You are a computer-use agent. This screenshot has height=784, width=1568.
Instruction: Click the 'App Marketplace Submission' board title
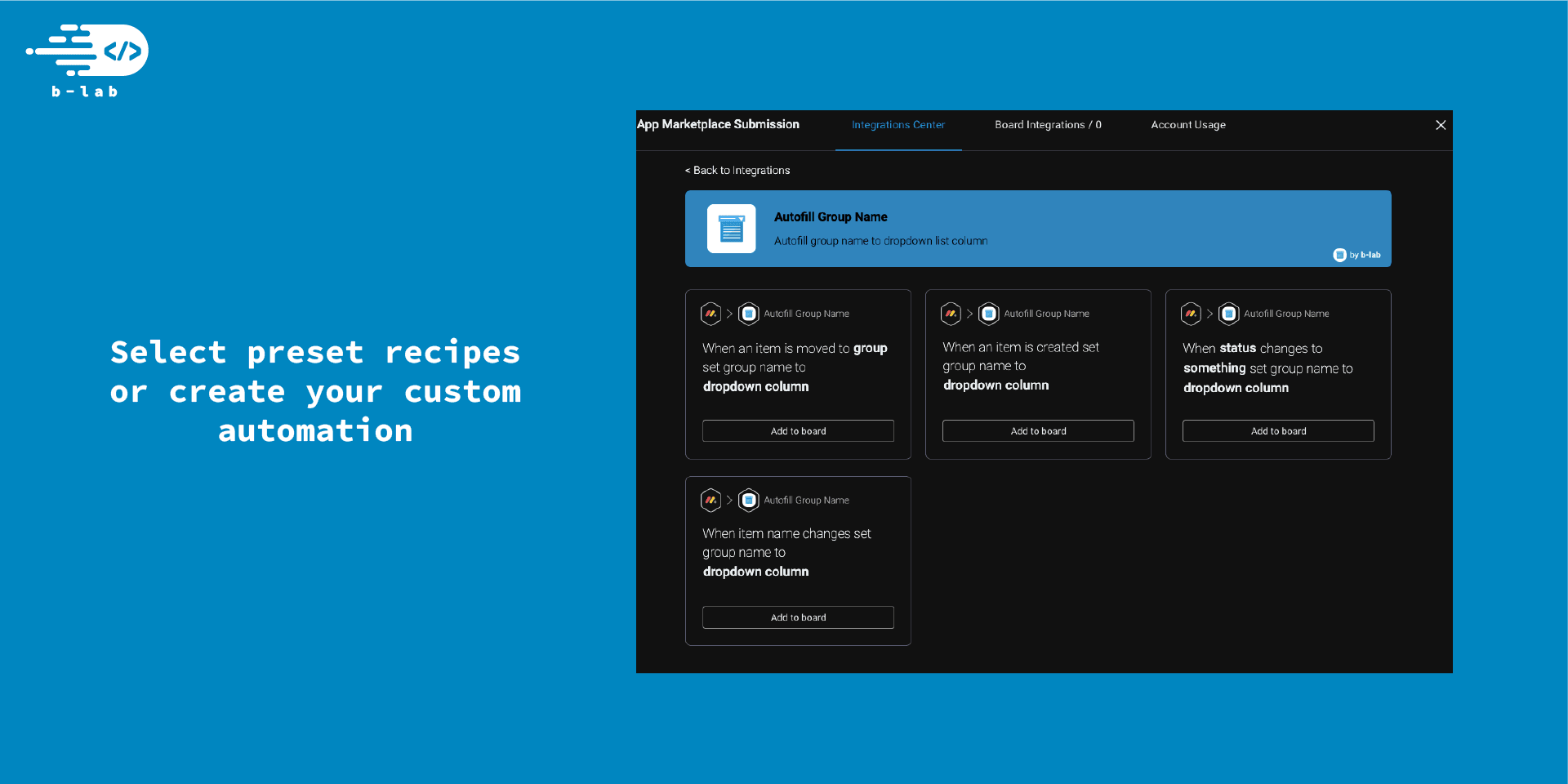(x=718, y=124)
